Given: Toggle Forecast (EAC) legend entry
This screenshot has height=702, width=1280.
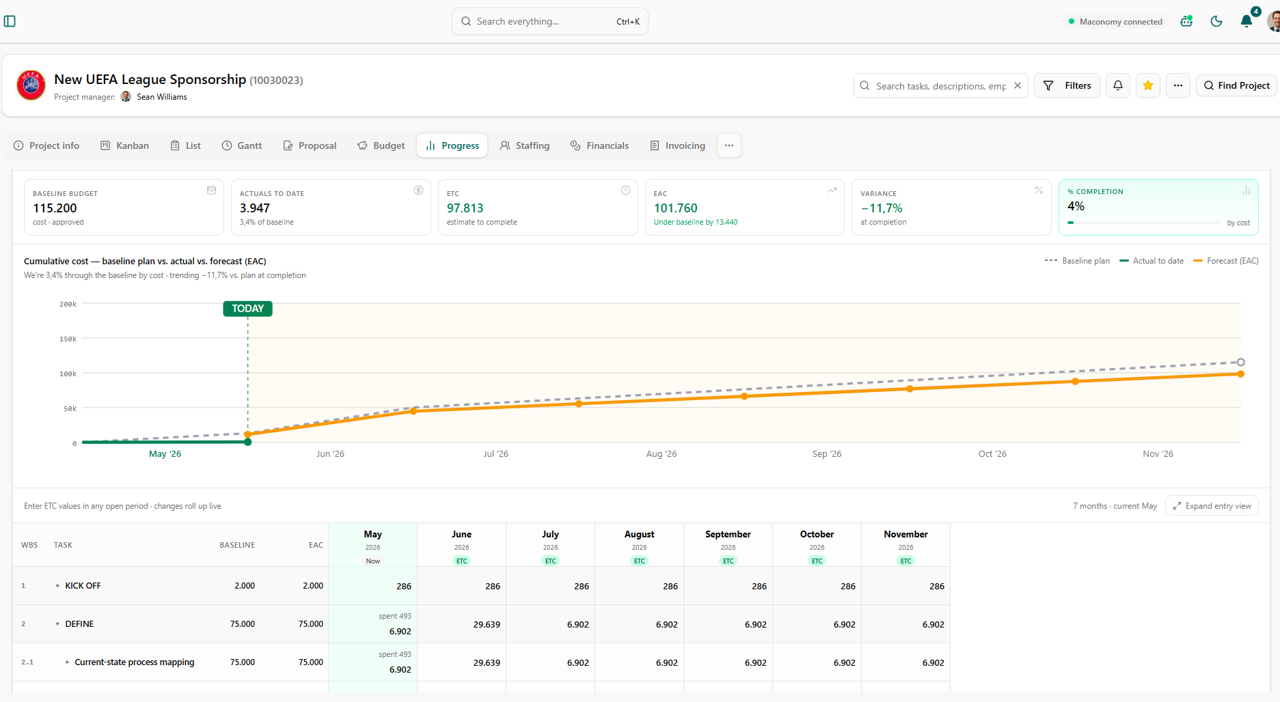Looking at the screenshot, I should (x=1226, y=261).
